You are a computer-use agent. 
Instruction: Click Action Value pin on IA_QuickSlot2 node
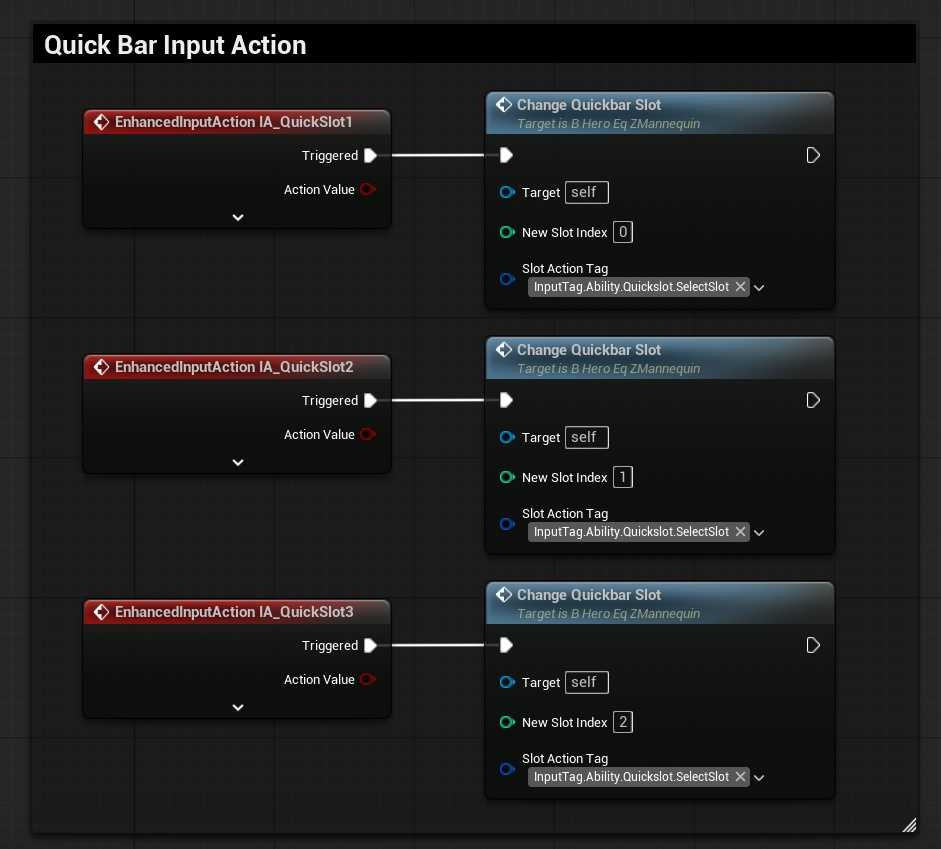pos(368,435)
